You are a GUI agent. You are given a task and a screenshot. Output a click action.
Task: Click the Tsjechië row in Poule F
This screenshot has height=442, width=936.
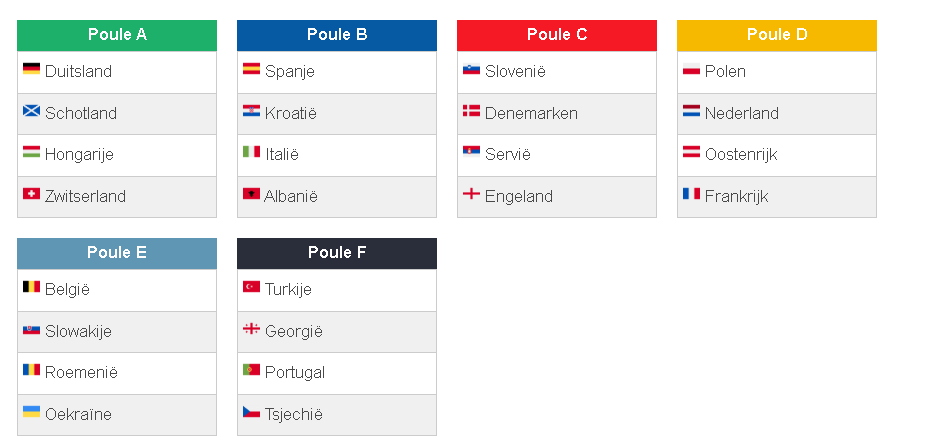click(337, 415)
